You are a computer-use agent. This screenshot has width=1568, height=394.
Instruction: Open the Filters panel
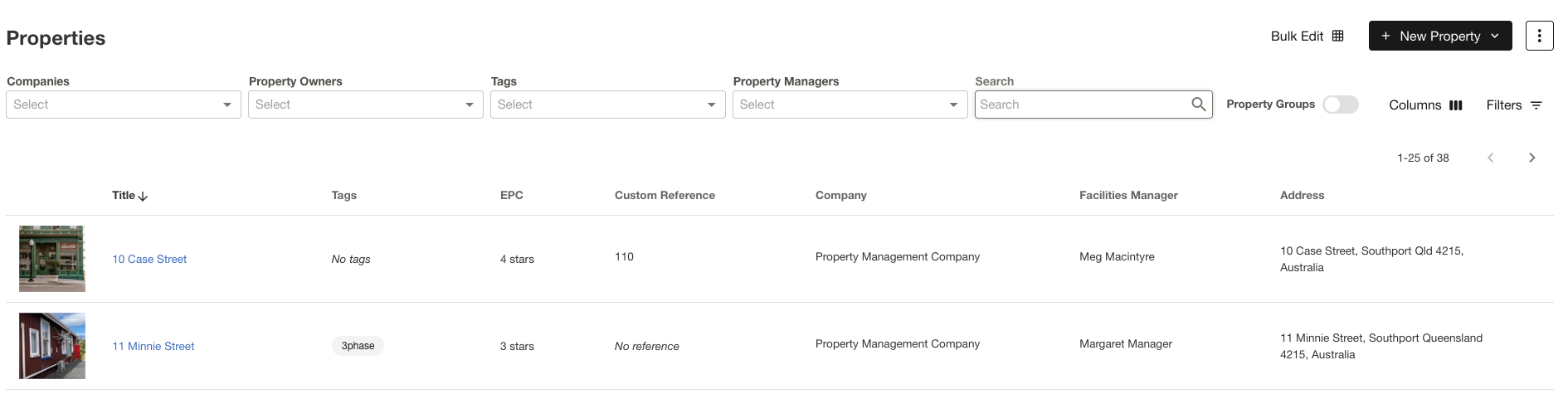point(1514,105)
